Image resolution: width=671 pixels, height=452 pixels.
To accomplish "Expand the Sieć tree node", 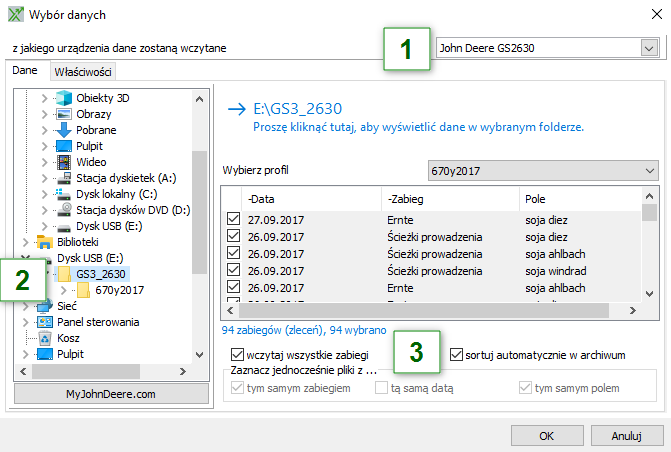I will click(x=25, y=306).
